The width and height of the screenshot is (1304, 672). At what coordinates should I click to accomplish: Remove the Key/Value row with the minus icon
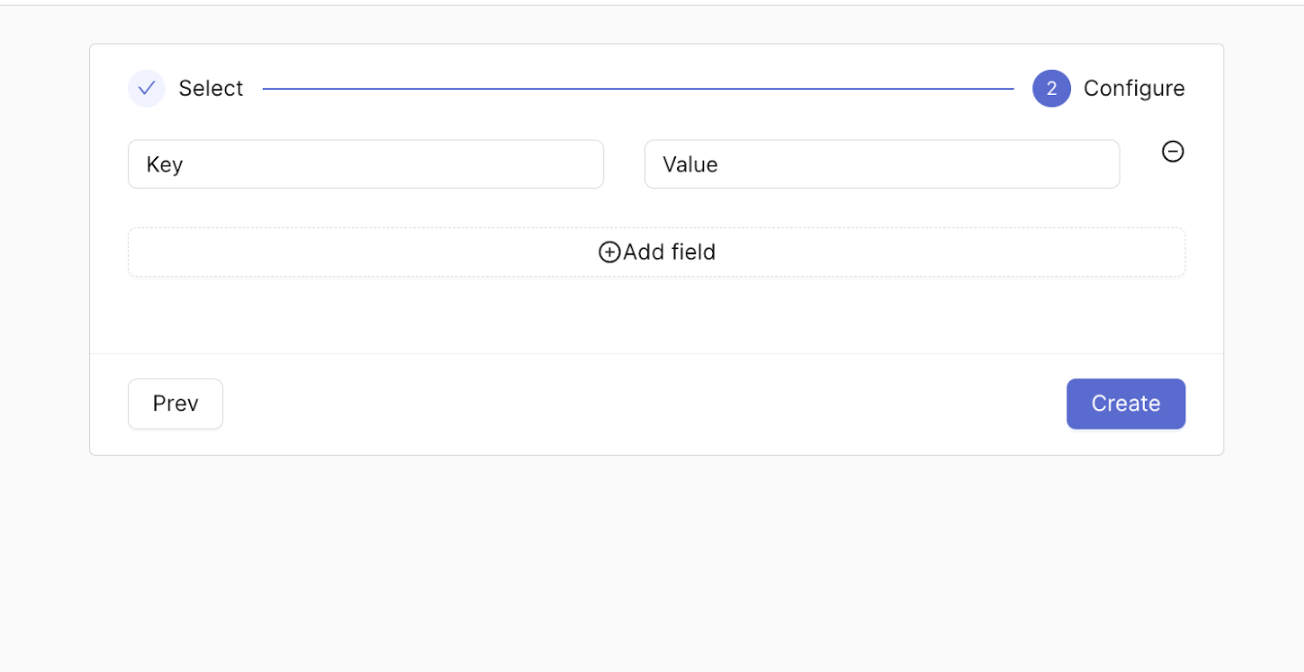point(1173,152)
